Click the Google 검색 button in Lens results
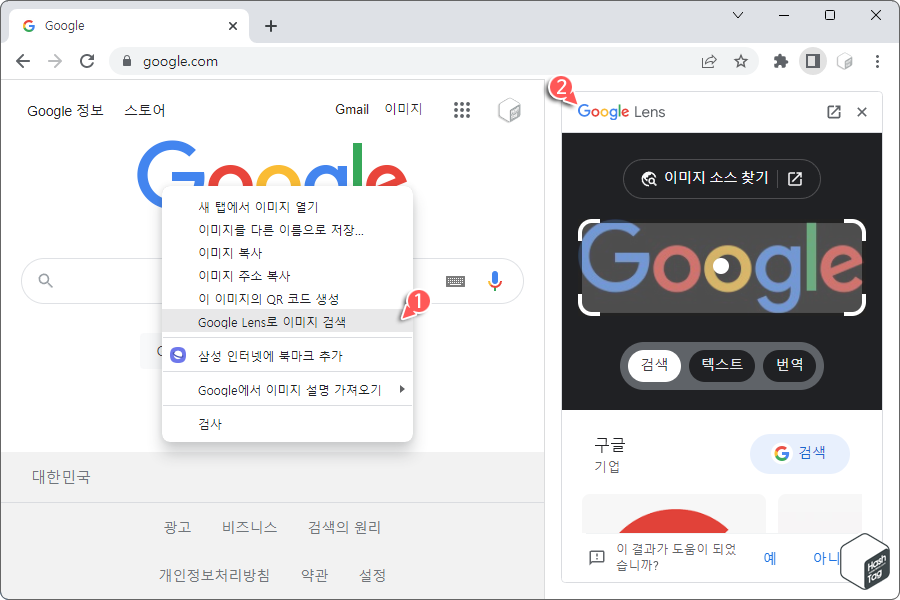900x600 pixels. (800, 454)
